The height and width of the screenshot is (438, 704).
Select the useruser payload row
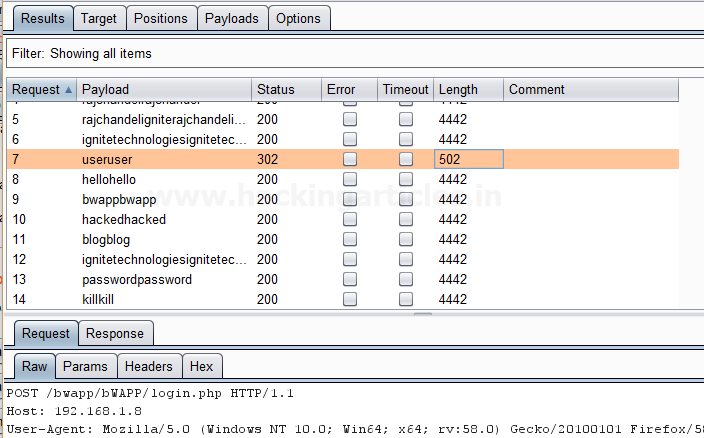pos(343,159)
